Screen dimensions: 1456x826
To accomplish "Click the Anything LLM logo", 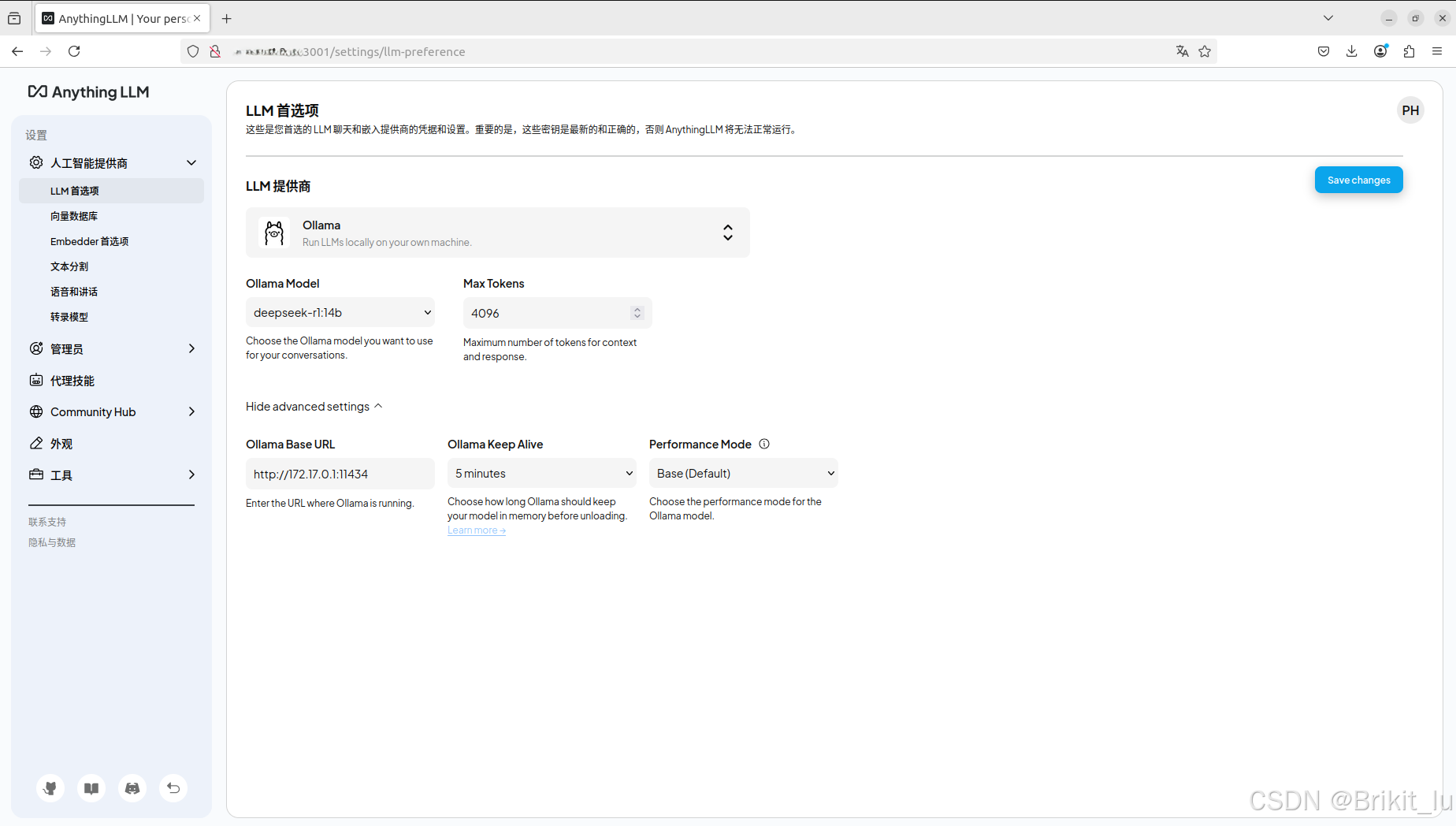I will pyautogui.click(x=88, y=92).
